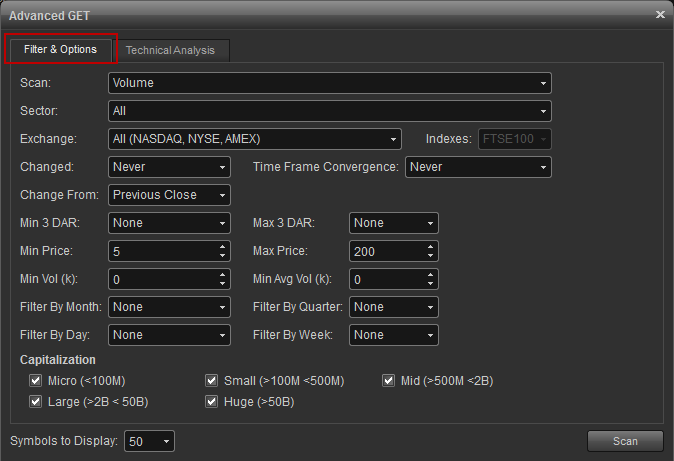Click the Scan button
The width and height of the screenshot is (674, 461).
(x=625, y=441)
